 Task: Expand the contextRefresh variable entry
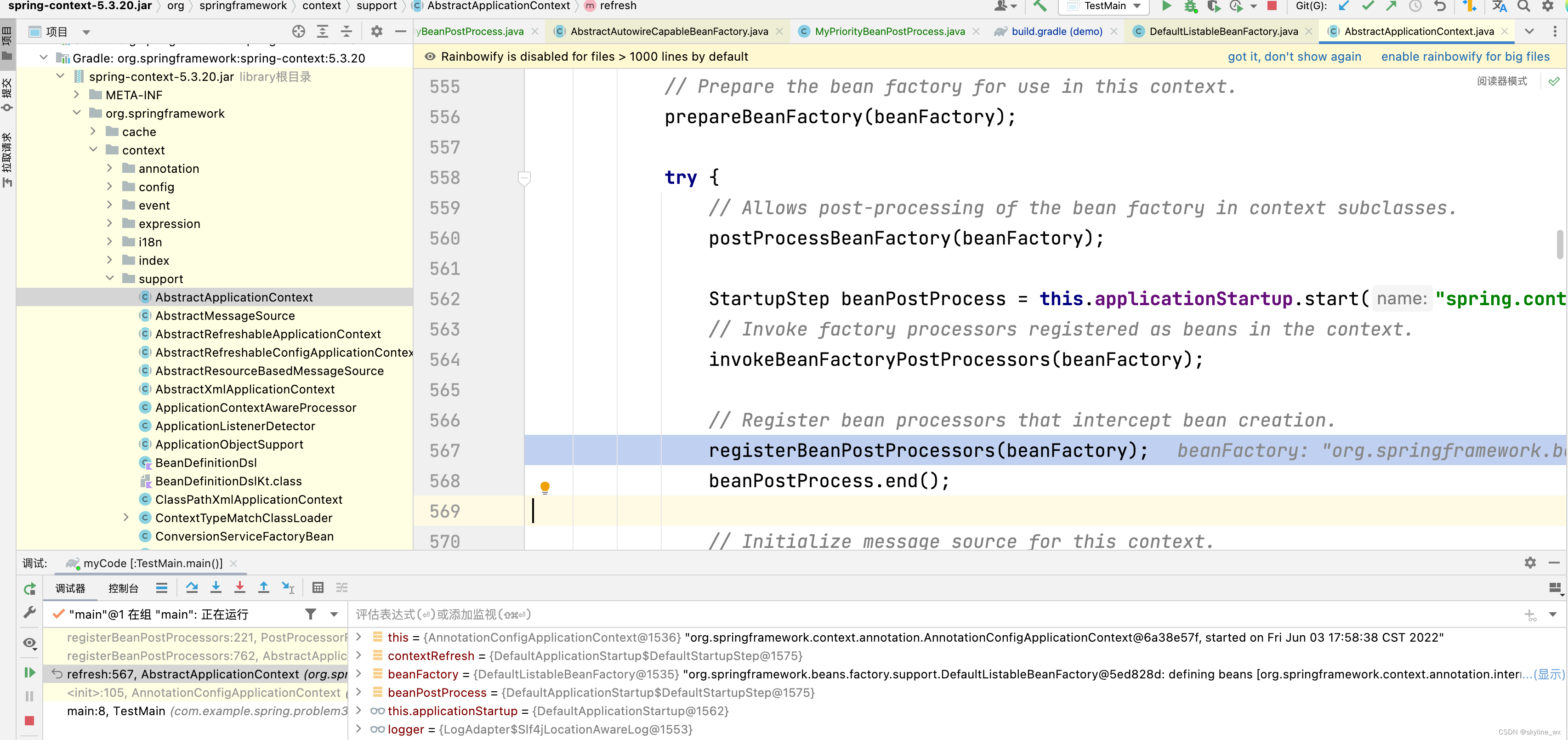[362, 656]
